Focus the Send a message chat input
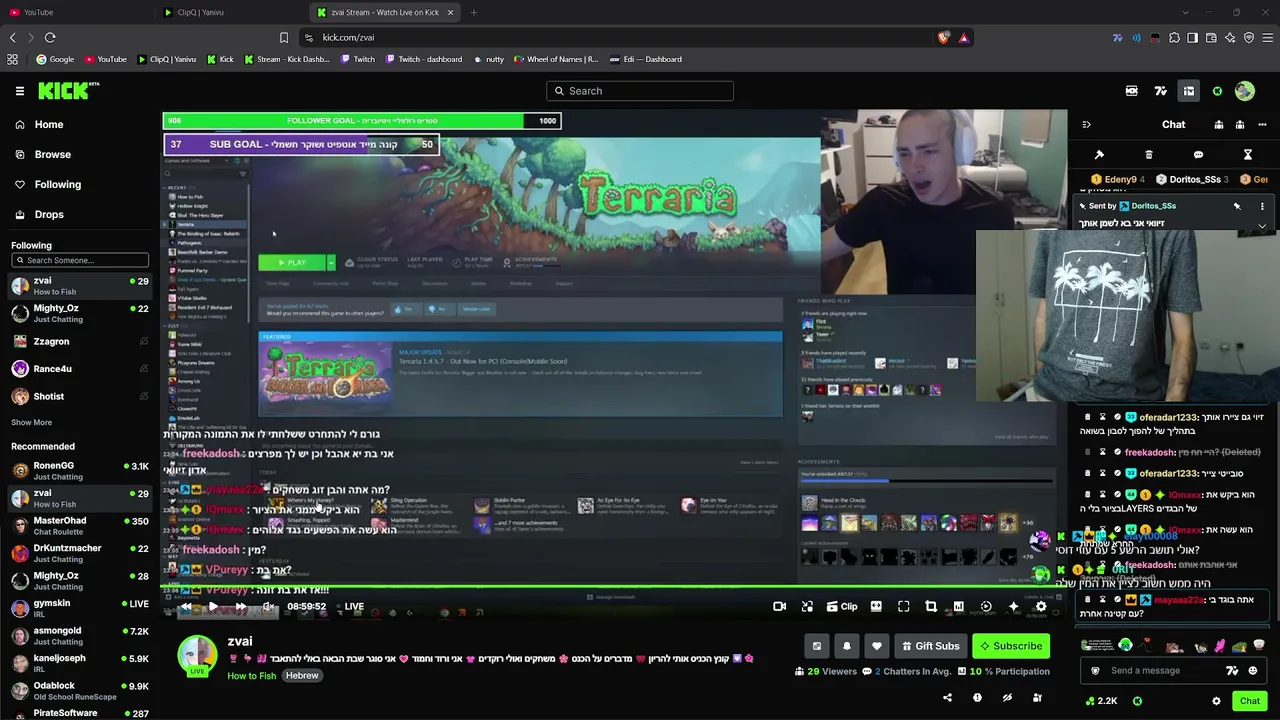This screenshot has width=1280, height=720. coord(1160,670)
